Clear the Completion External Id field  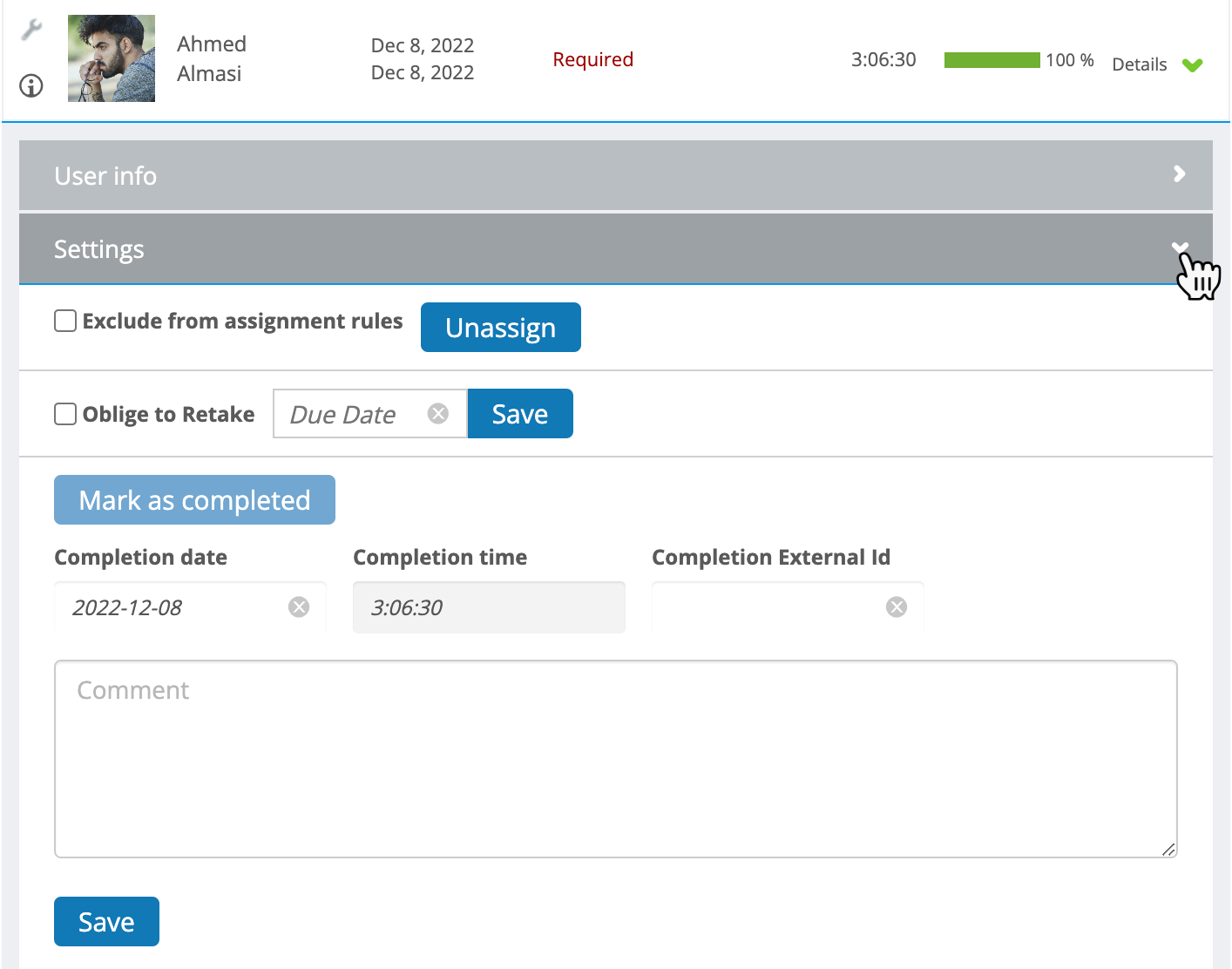[x=897, y=606]
